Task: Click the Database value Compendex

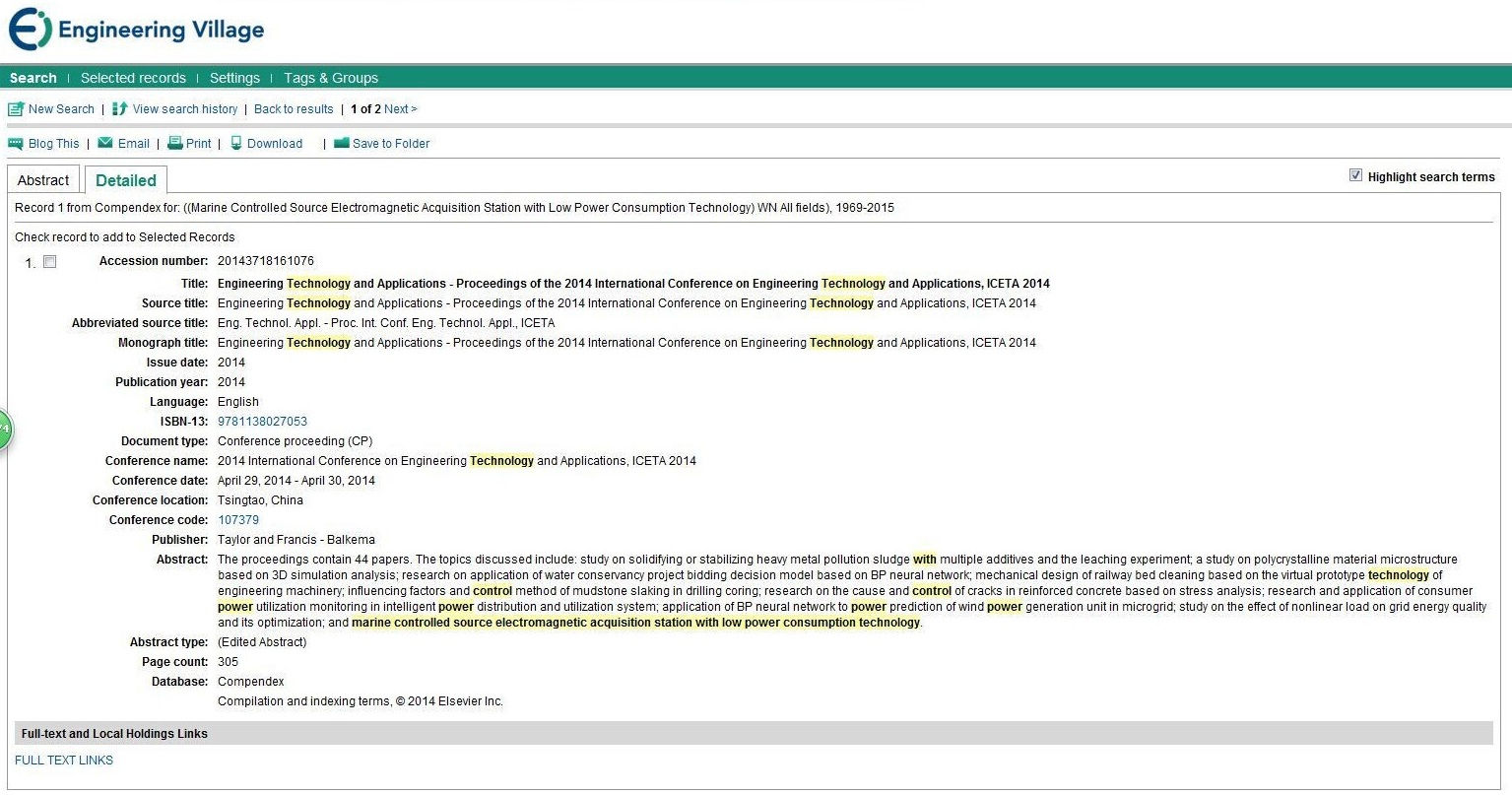Action: point(251,682)
